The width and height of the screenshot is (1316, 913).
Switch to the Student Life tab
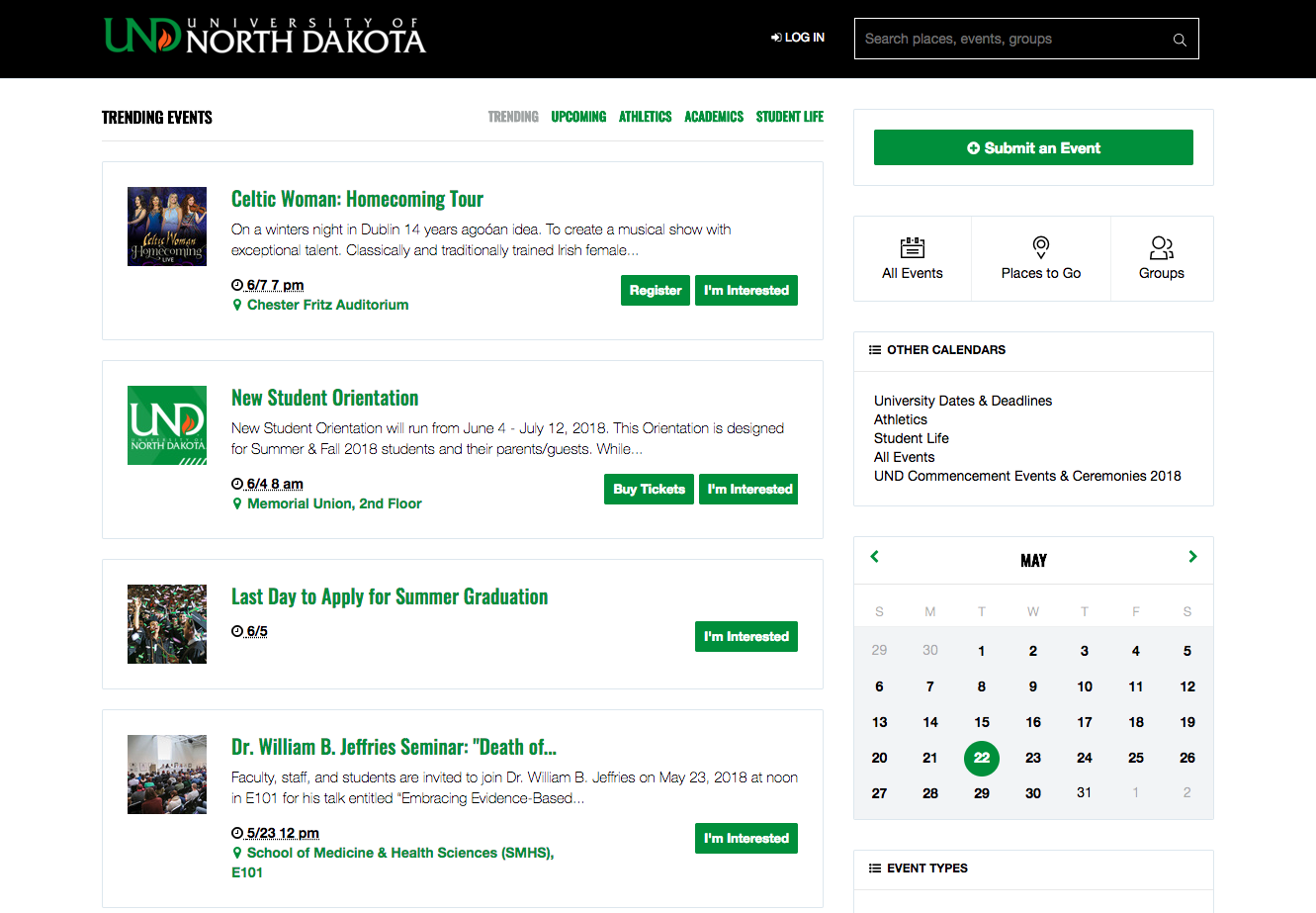click(x=790, y=117)
